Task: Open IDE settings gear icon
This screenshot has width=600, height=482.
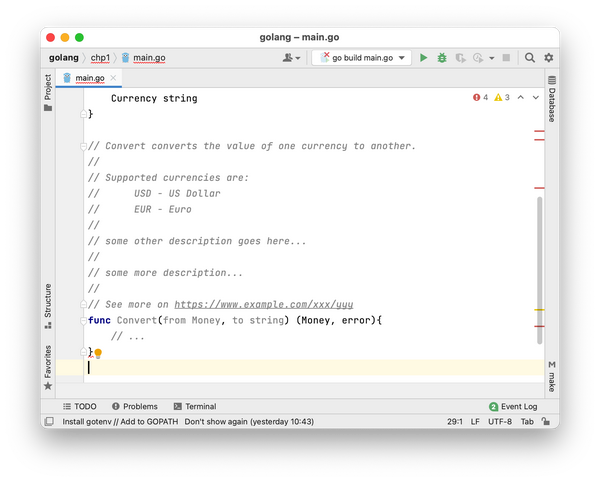Action: click(x=548, y=58)
